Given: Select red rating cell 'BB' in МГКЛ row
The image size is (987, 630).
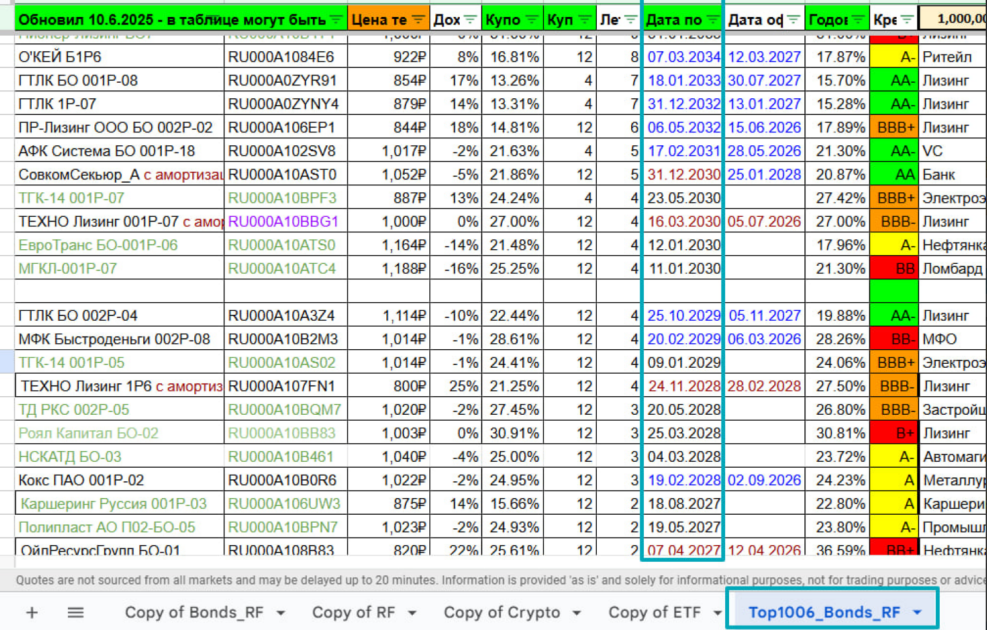Looking at the screenshot, I should point(894,269).
